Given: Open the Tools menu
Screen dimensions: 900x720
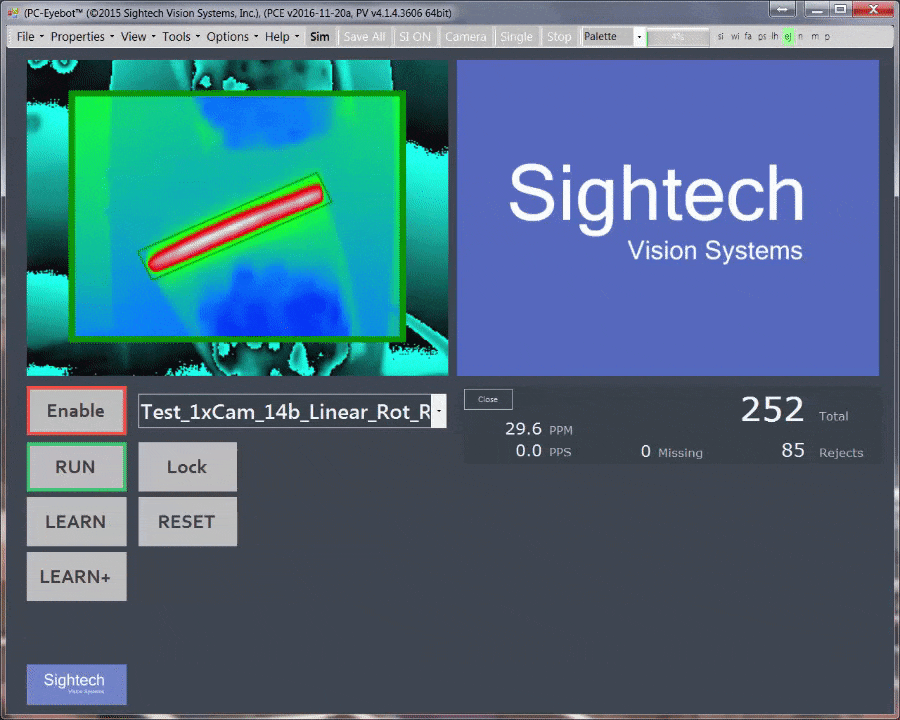Looking at the screenshot, I should pos(180,37).
